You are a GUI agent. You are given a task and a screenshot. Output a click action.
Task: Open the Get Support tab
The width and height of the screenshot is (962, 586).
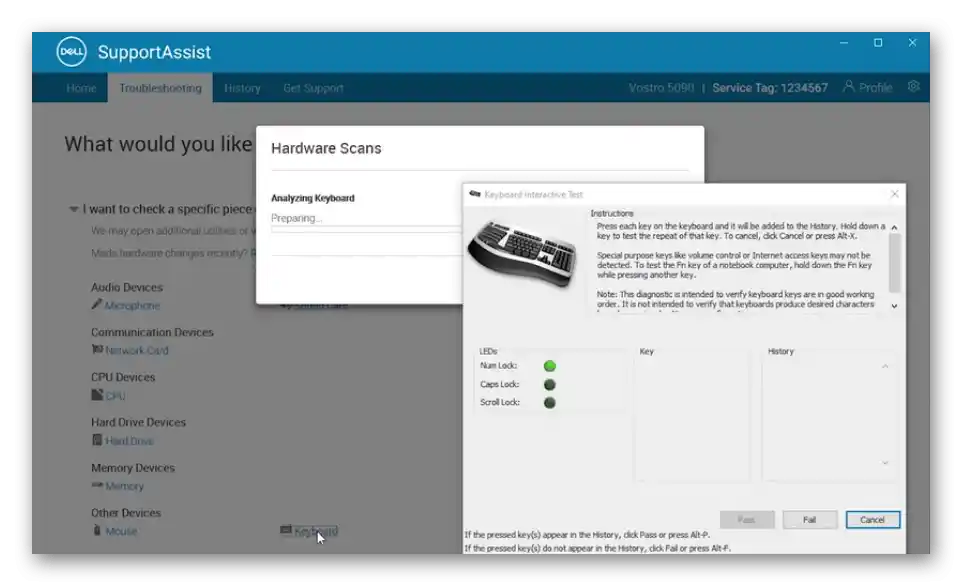pyautogui.click(x=313, y=88)
